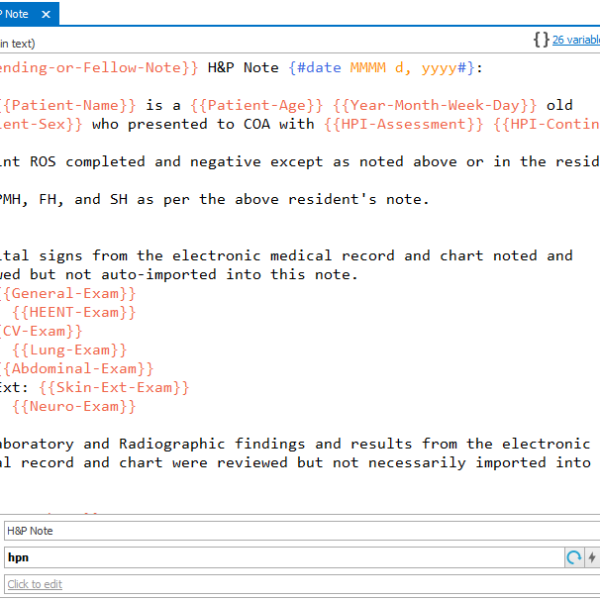Screen dimensions: 600x600
Task: Select the H&P Note tab
Action: pyautogui.click(x=18, y=13)
